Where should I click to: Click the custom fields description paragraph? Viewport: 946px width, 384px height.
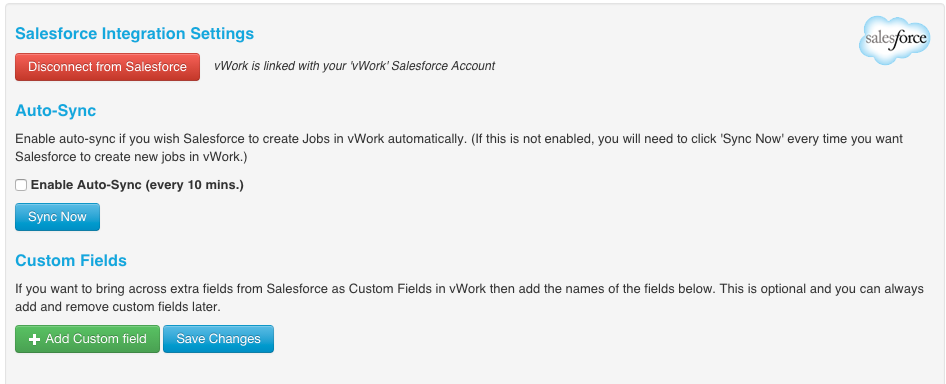coord(469,298)
